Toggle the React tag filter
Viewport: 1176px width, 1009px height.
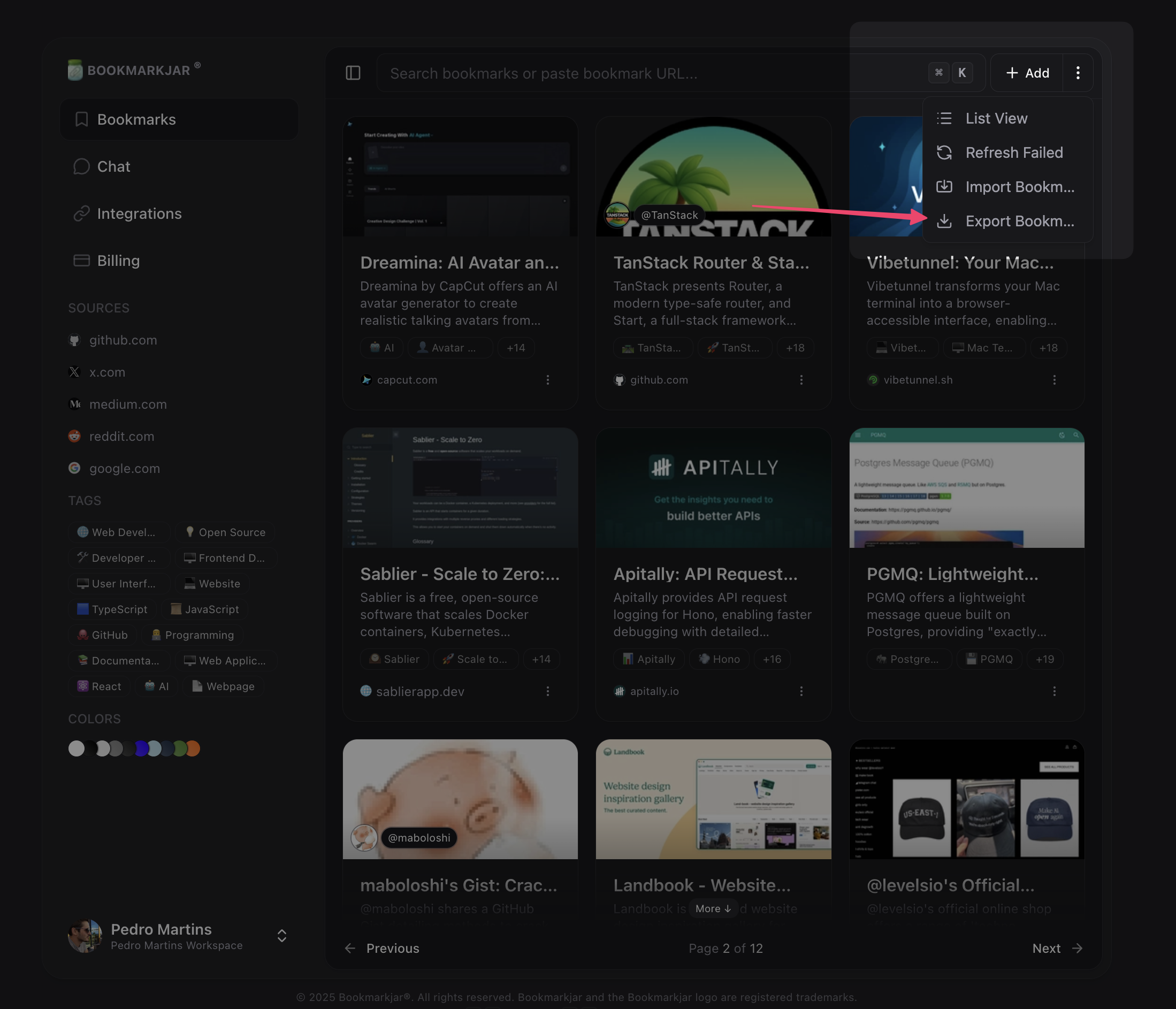point(100,686)
